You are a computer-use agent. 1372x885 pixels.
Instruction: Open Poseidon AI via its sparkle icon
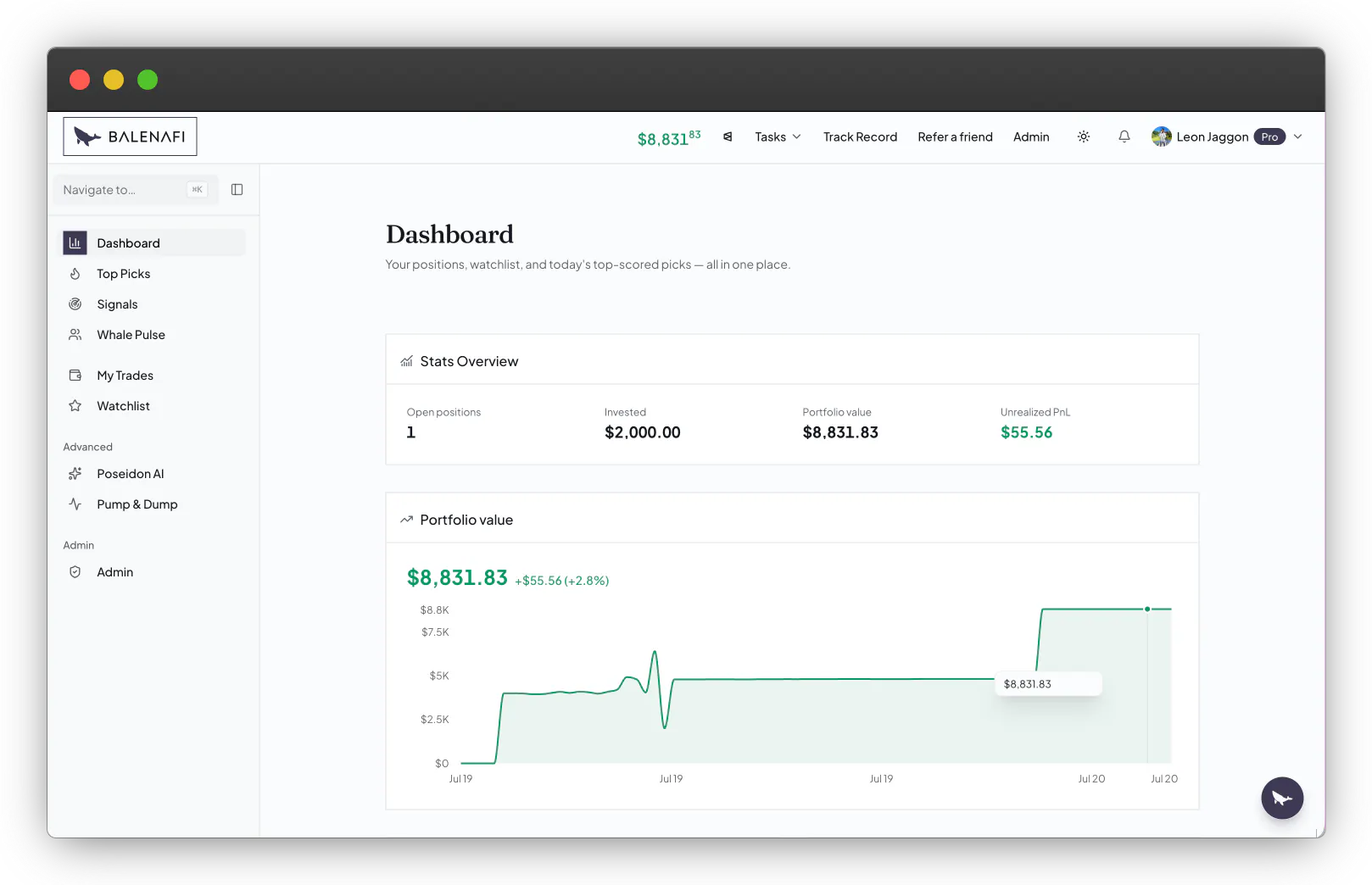[x=75, y=474]
